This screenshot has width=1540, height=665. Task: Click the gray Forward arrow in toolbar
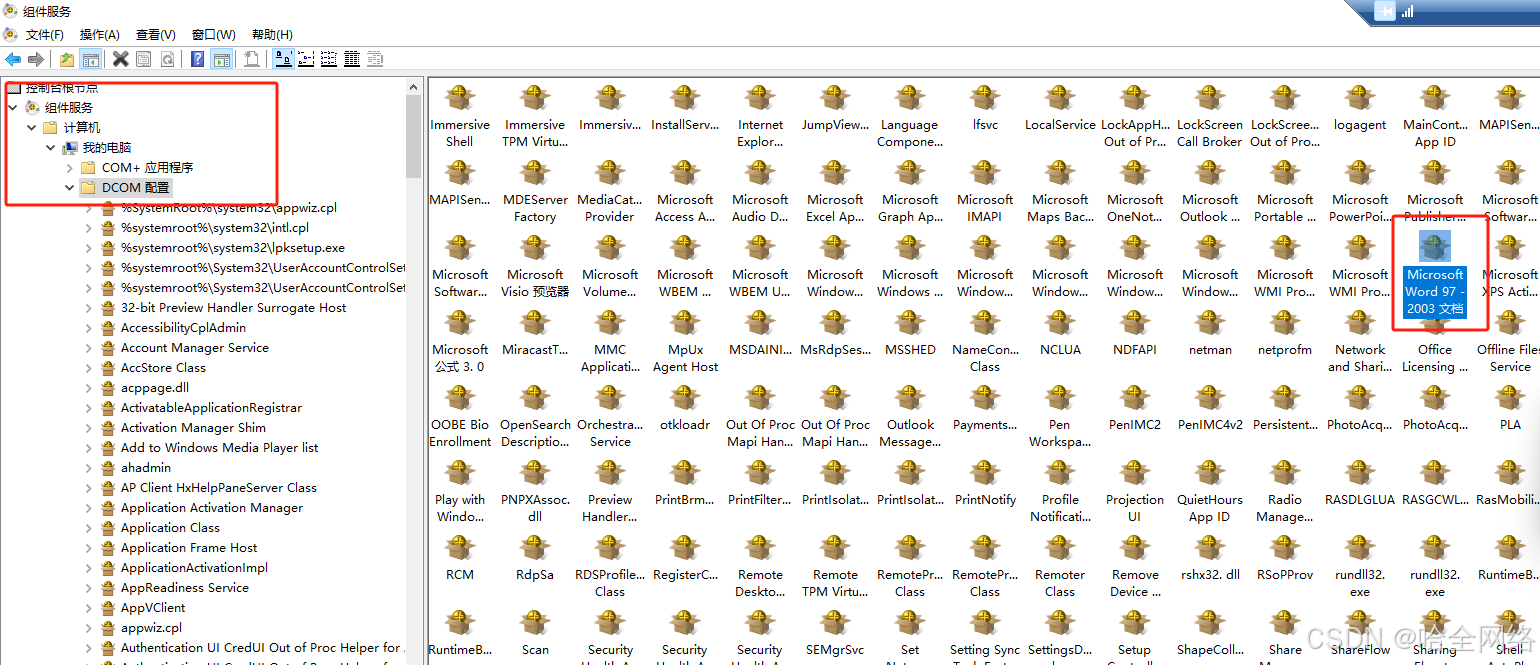35,59
